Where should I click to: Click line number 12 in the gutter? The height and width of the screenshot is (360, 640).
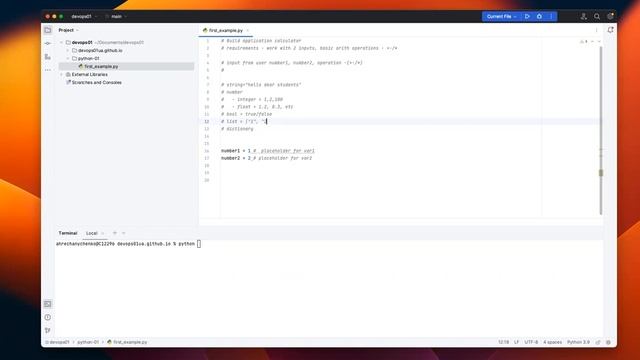click(x=207, y=121)
